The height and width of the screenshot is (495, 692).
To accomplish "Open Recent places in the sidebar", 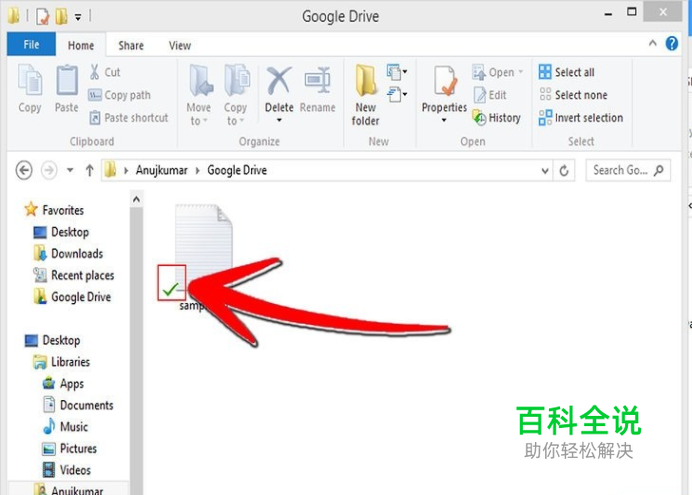I will (x=74, y=275).
